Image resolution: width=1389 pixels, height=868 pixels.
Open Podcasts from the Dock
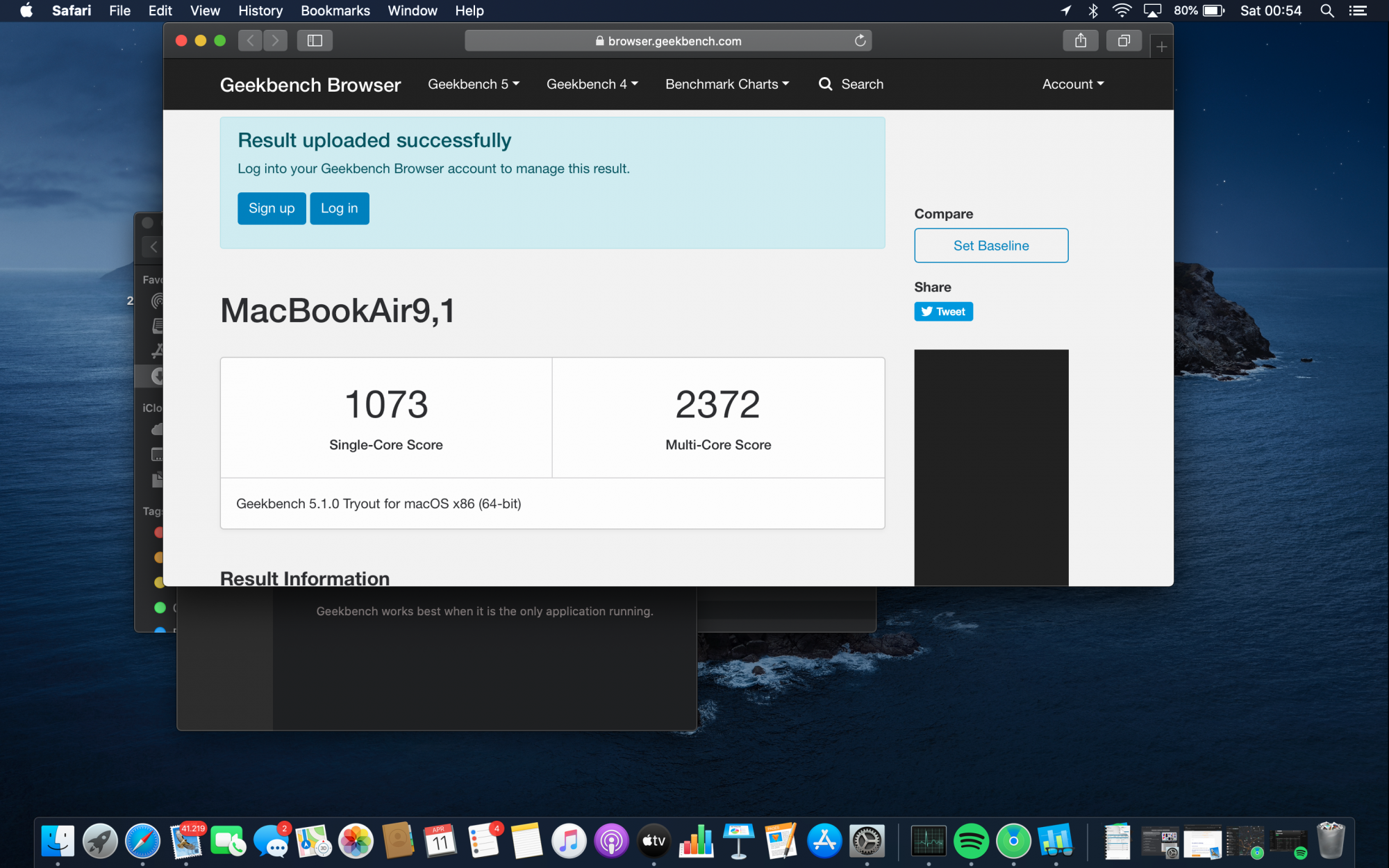[611, 841]
